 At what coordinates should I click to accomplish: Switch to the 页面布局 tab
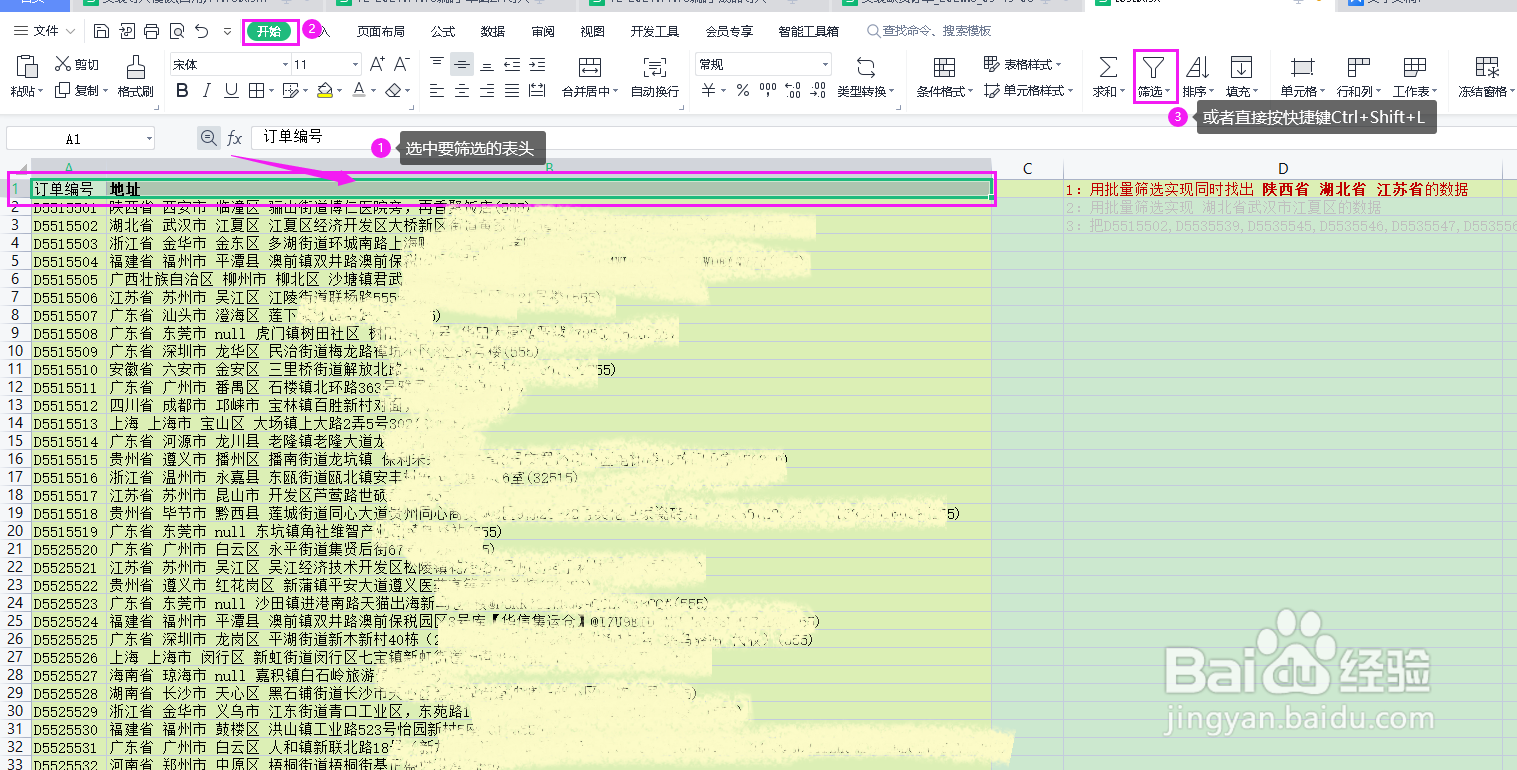[381, 32]
